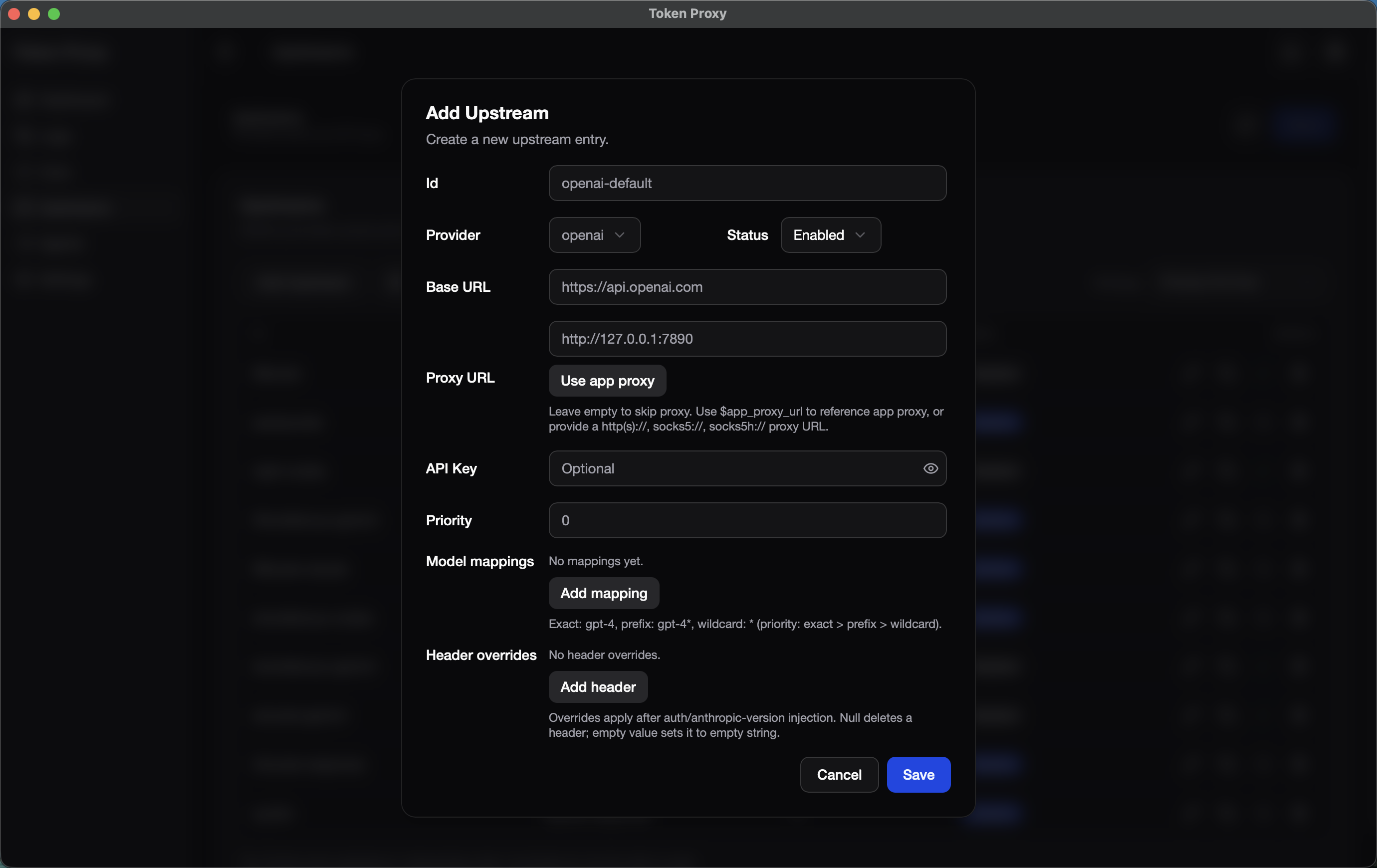Select the proxy field showing 127.0.0.1:7890
The image size is (1377, 868).
747,339
